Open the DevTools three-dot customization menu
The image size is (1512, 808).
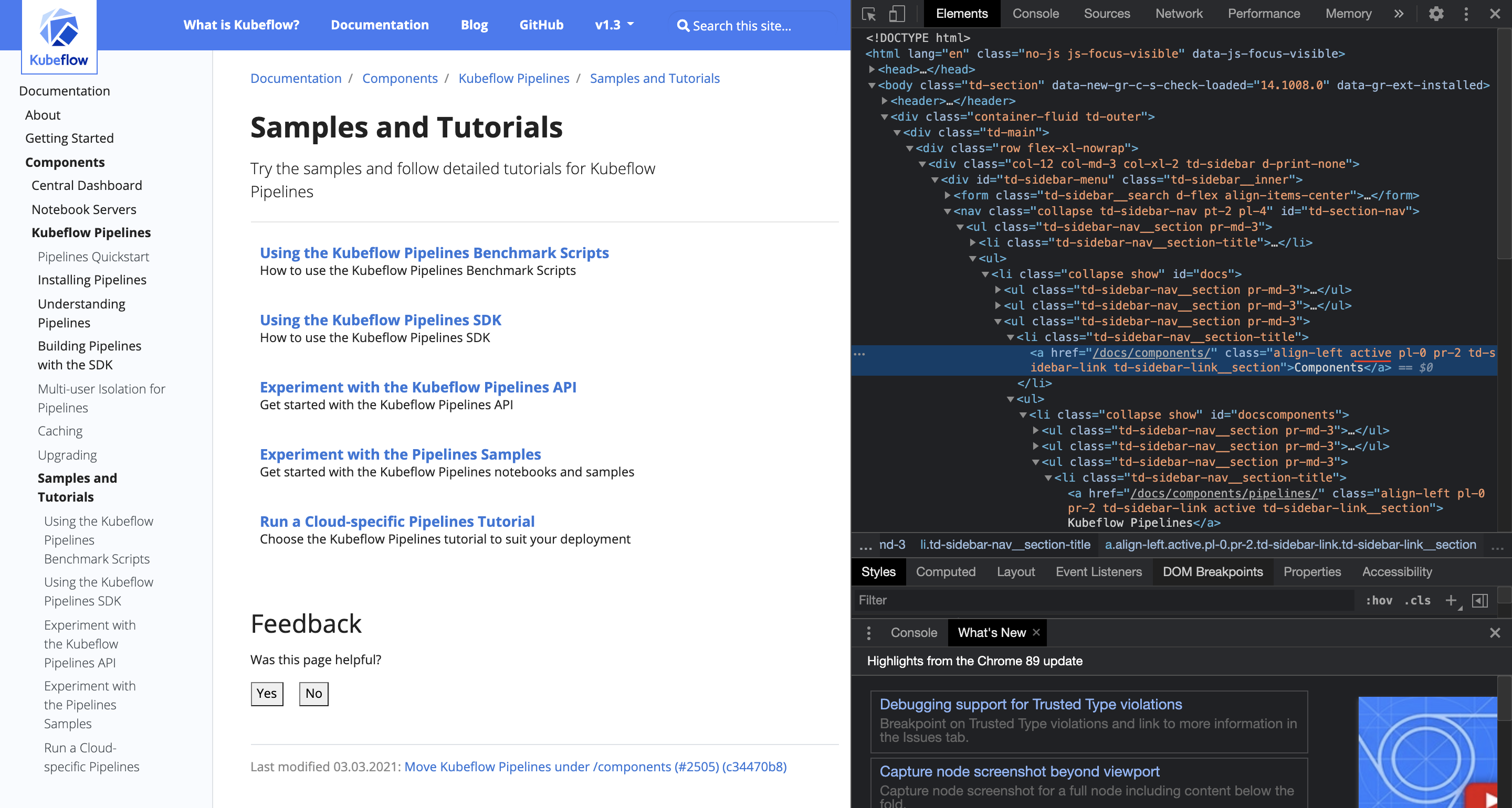[x=1465, y=14]
